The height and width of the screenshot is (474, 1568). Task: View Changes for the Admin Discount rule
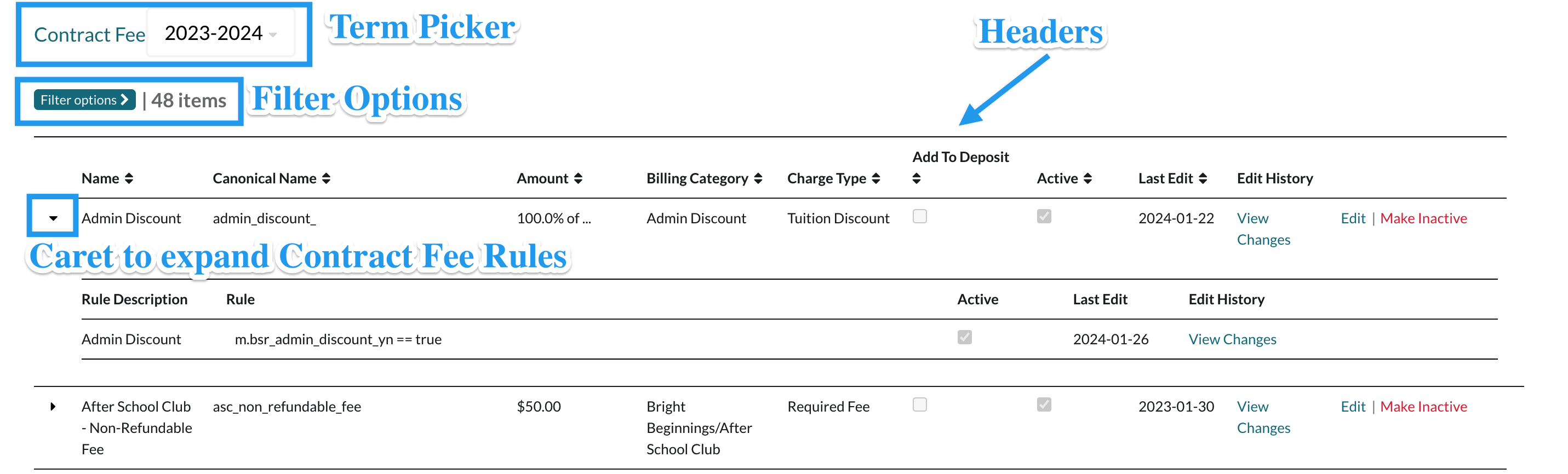click(1232, 339)
